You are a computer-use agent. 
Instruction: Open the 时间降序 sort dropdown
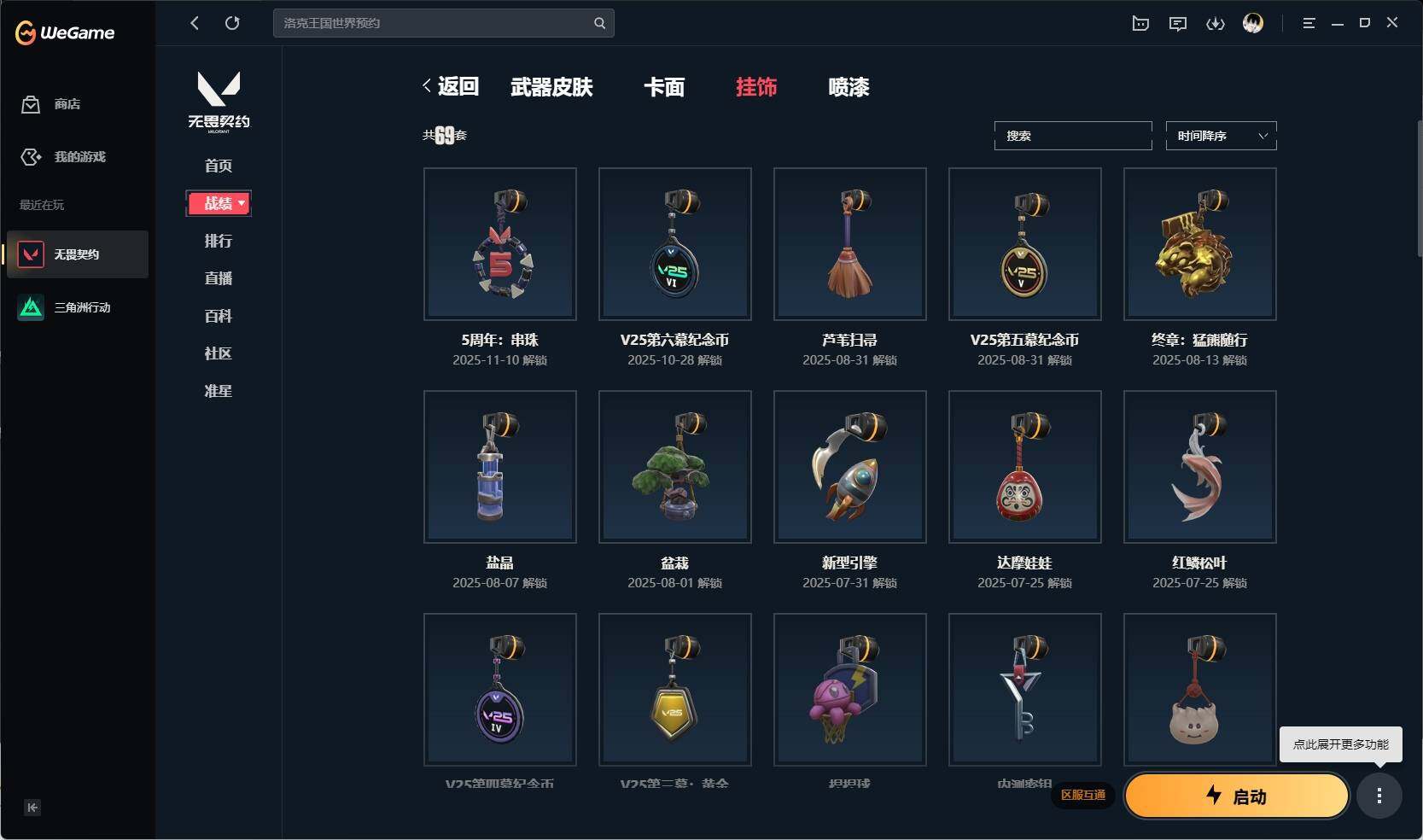(x=1222, y=136)
